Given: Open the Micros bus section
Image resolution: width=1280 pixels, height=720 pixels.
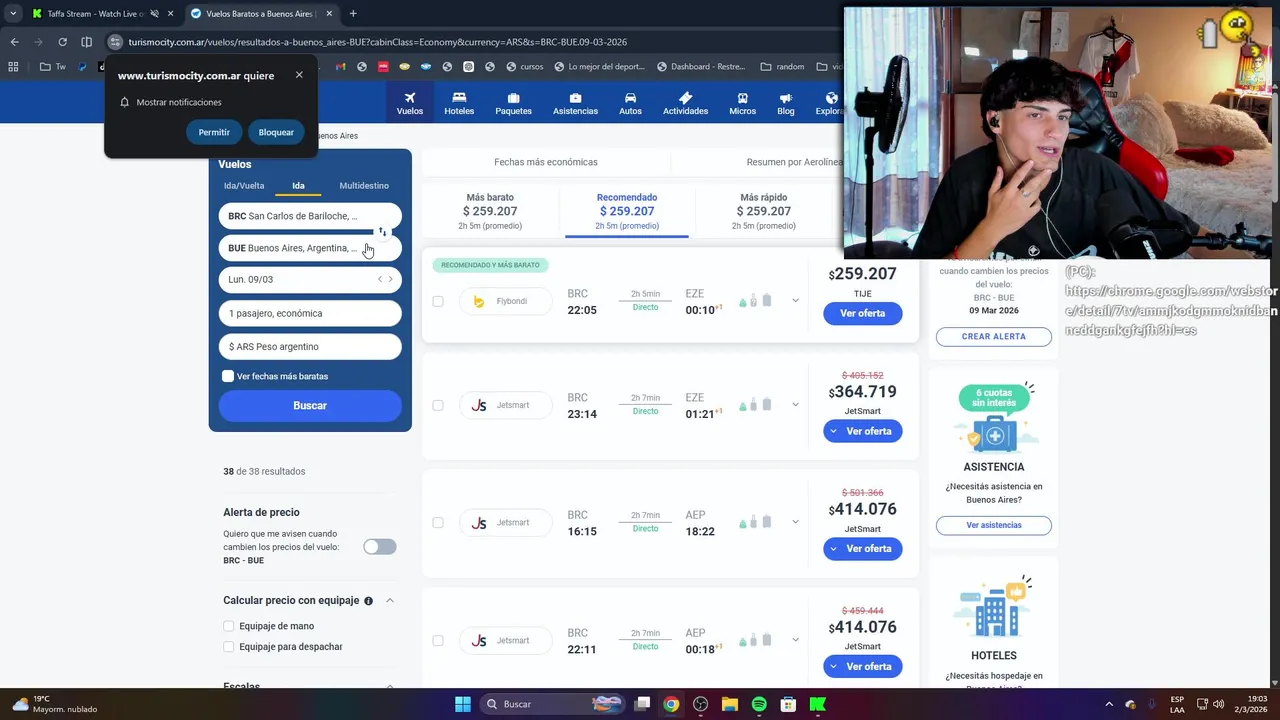Looking at the screenshot, I should (742, 103).
